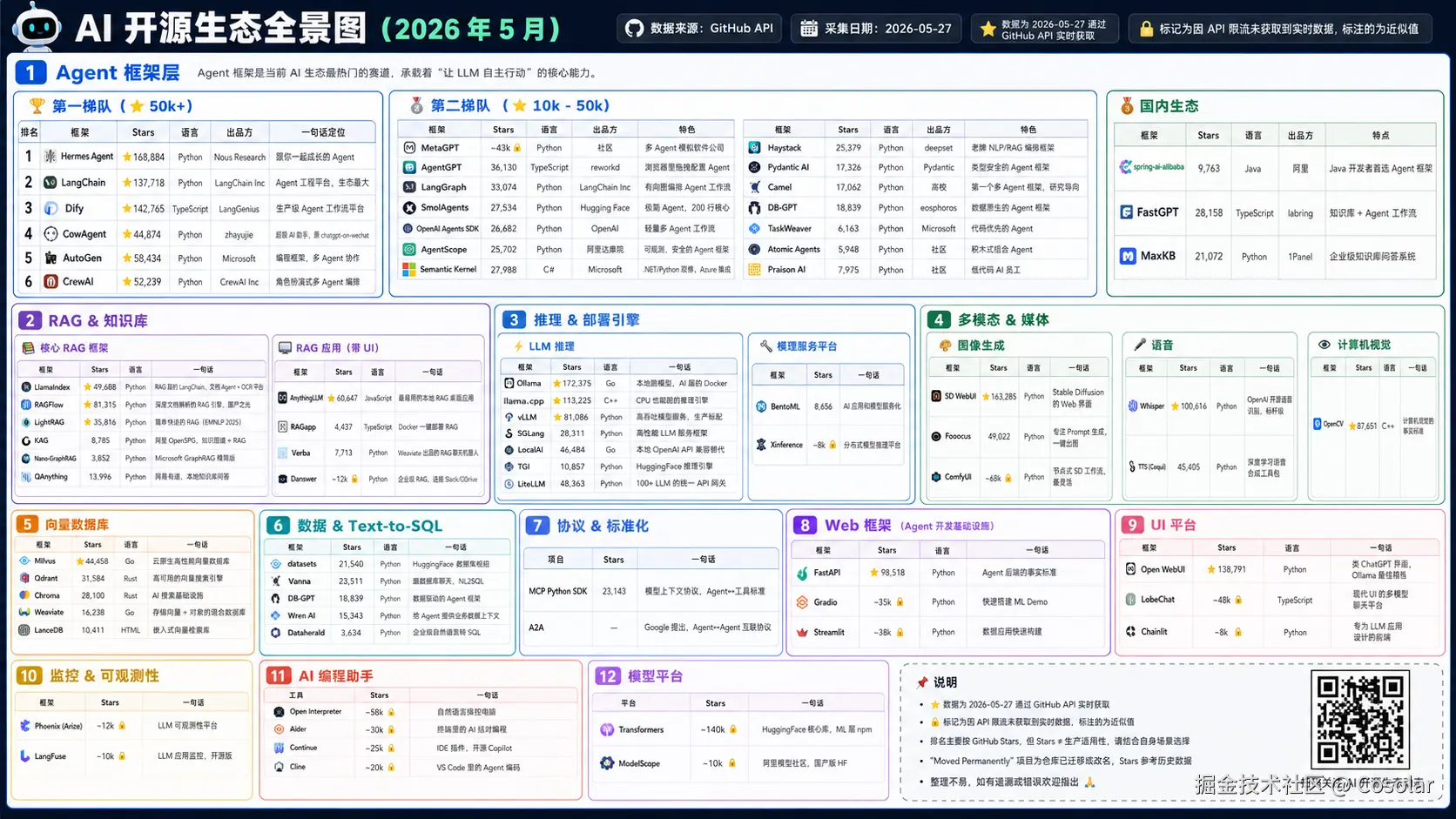Click the spring-ai-alibaba framework name
The width and height of the screenshot is (1456, 819).
[1159, 167]
